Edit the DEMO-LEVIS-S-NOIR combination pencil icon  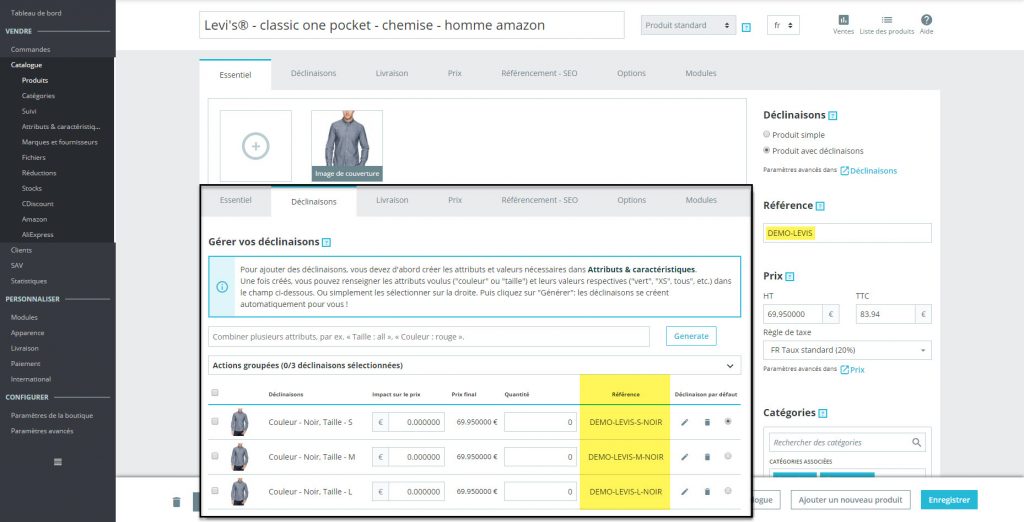coord(684,422)
